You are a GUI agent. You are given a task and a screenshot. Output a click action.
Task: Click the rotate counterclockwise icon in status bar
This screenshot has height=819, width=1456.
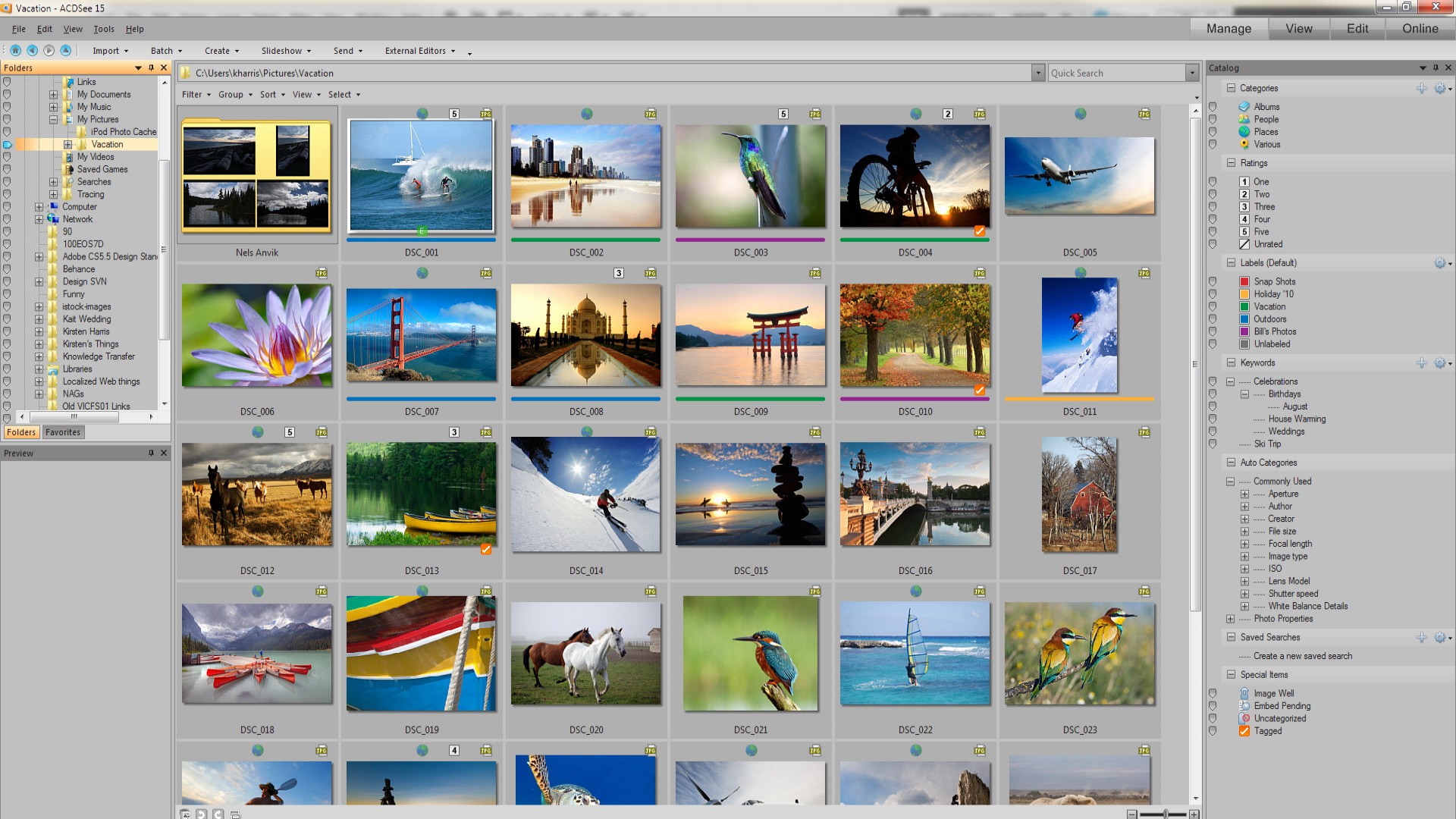[201, 814]
